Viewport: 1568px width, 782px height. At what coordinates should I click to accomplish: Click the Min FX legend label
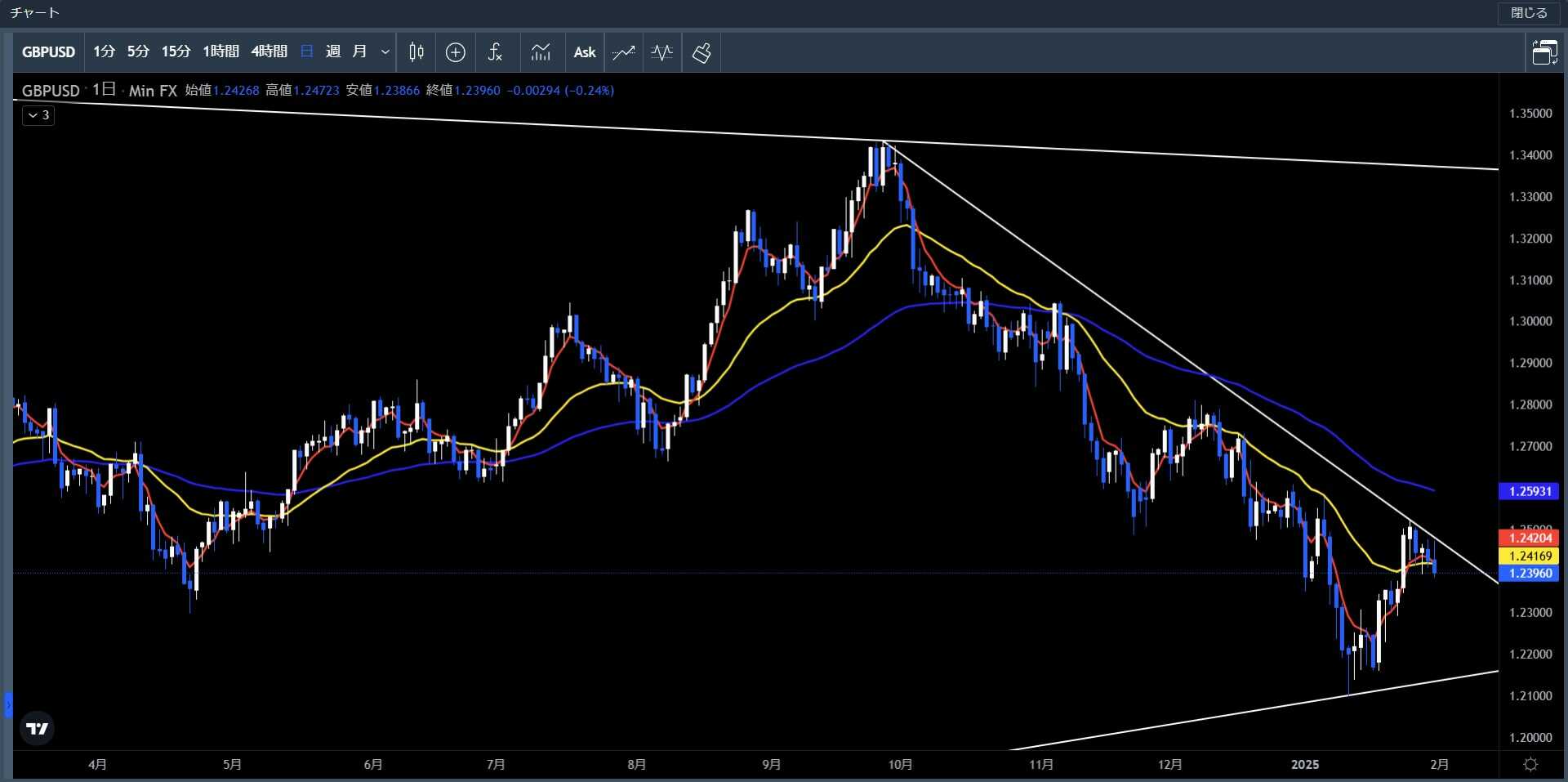(x=153, y=91)
